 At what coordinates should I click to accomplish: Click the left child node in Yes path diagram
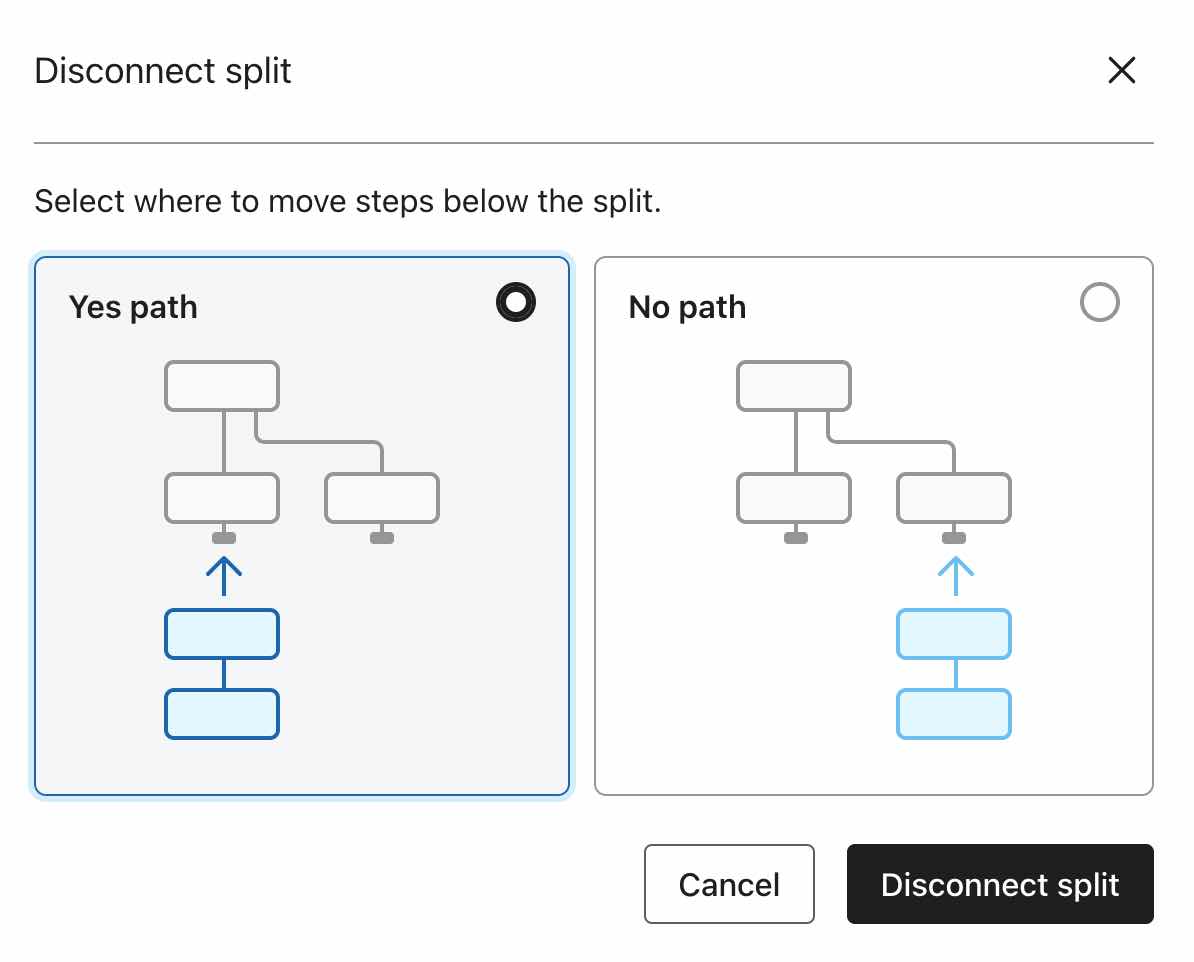tap(222, 499)
